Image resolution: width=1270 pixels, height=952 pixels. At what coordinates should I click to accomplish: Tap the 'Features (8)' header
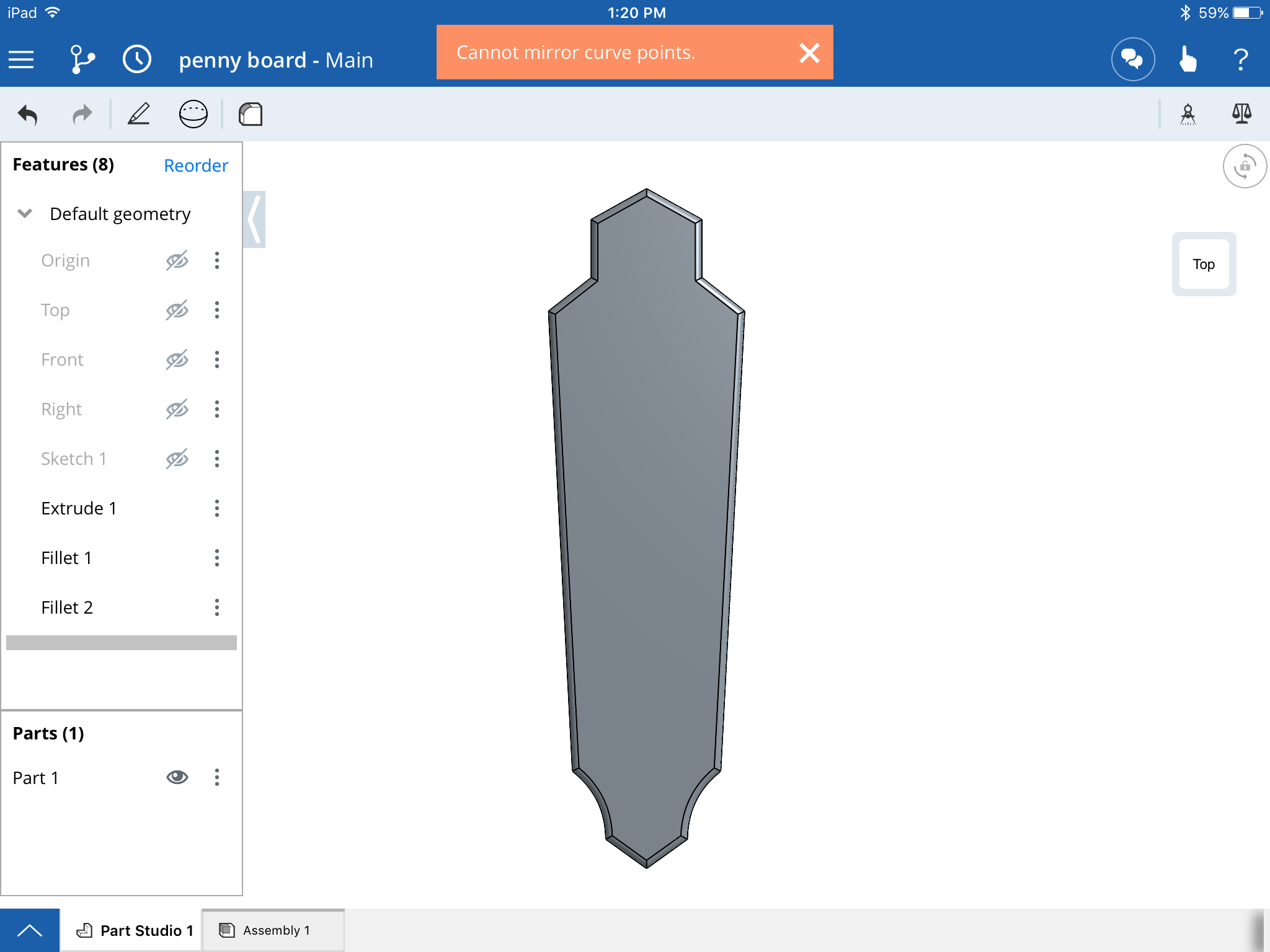(63, 165)
